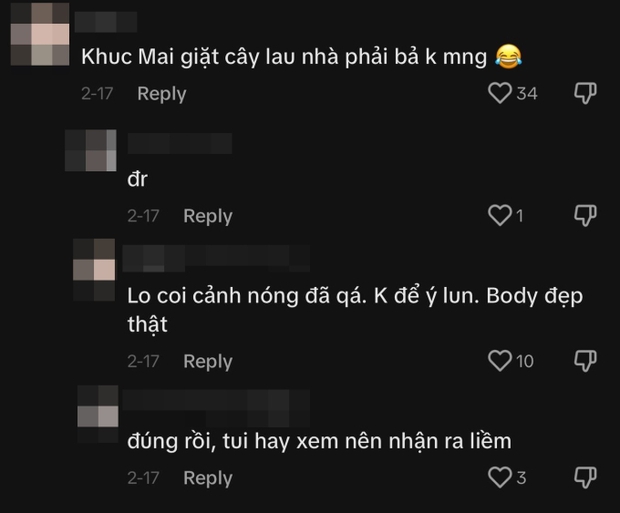Reply to the 'đúng rồi' comment

pos(208,478)
